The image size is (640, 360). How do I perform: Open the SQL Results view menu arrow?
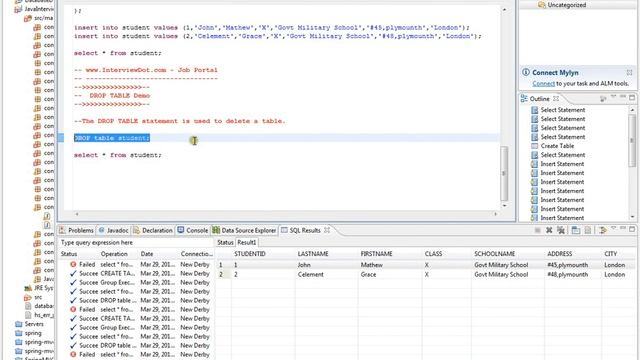(x=613, y=229)
